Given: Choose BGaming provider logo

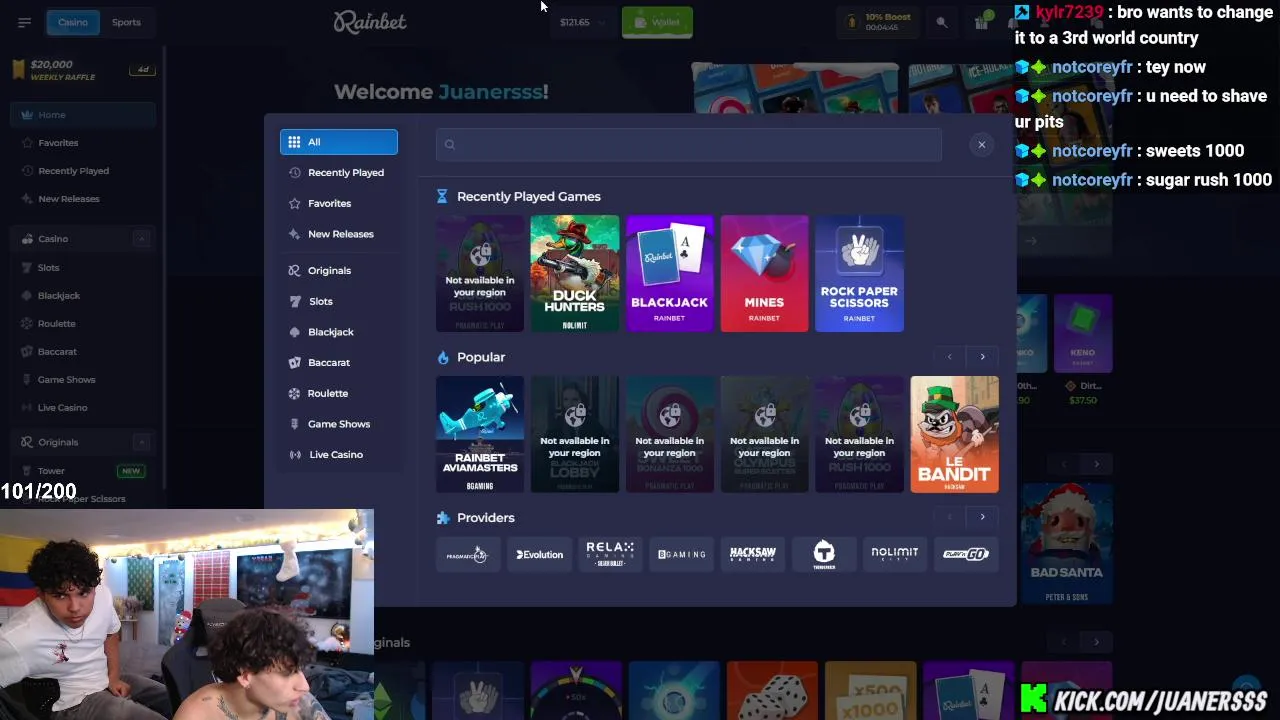Looking at the screenshot, I should click(x=682, y=554).
